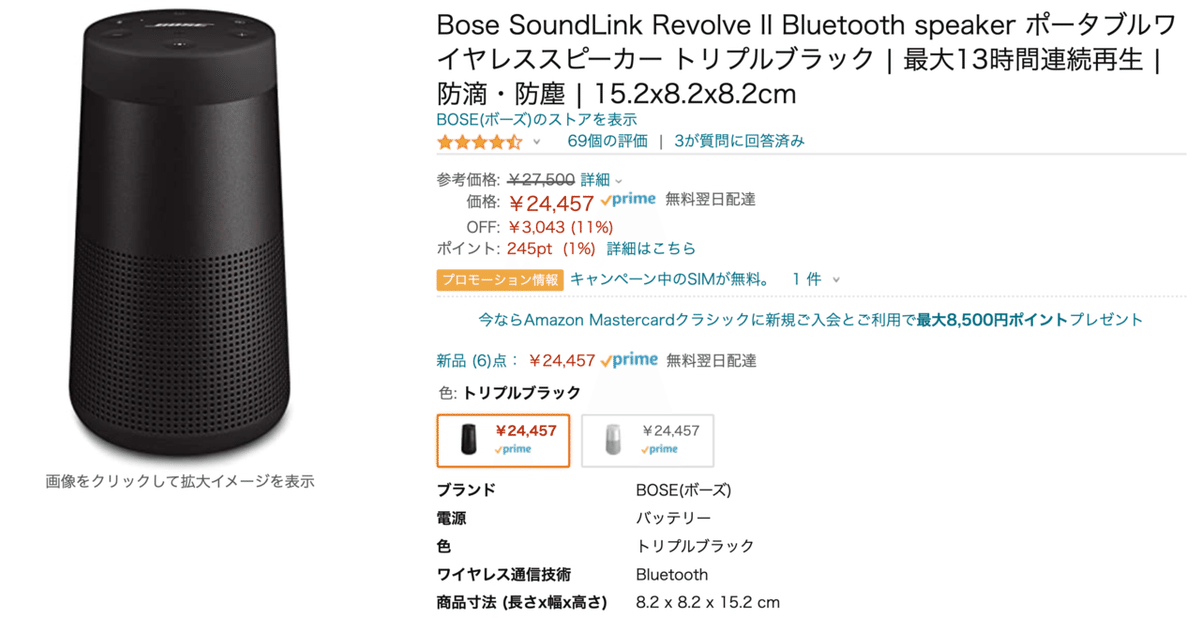Click the Prime logo beside 新品 price
This screenshot has width=1200, height=618.
[x=629, y=358]
